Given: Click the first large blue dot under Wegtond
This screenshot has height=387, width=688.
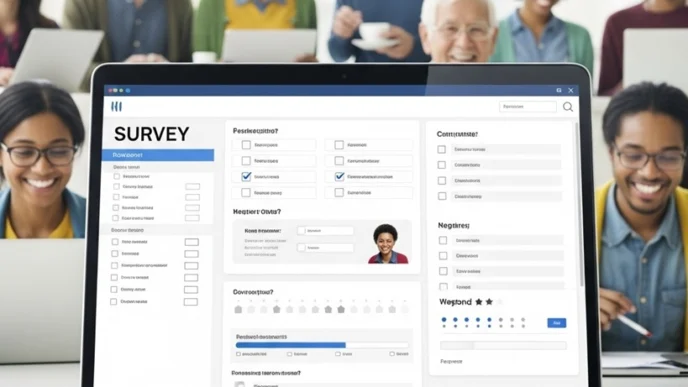Looking at the screenshot, I should pyautogui.click(x=444, y=320).
